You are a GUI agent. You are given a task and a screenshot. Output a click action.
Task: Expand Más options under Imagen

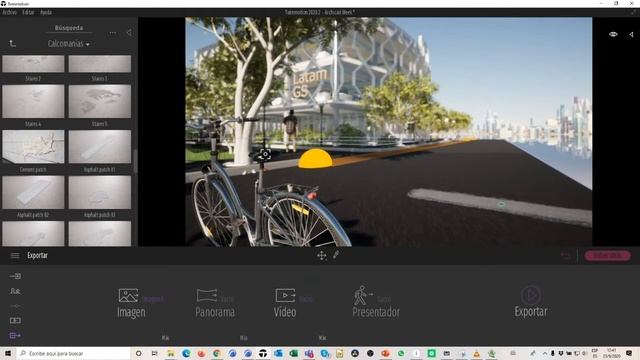(165, 338)
